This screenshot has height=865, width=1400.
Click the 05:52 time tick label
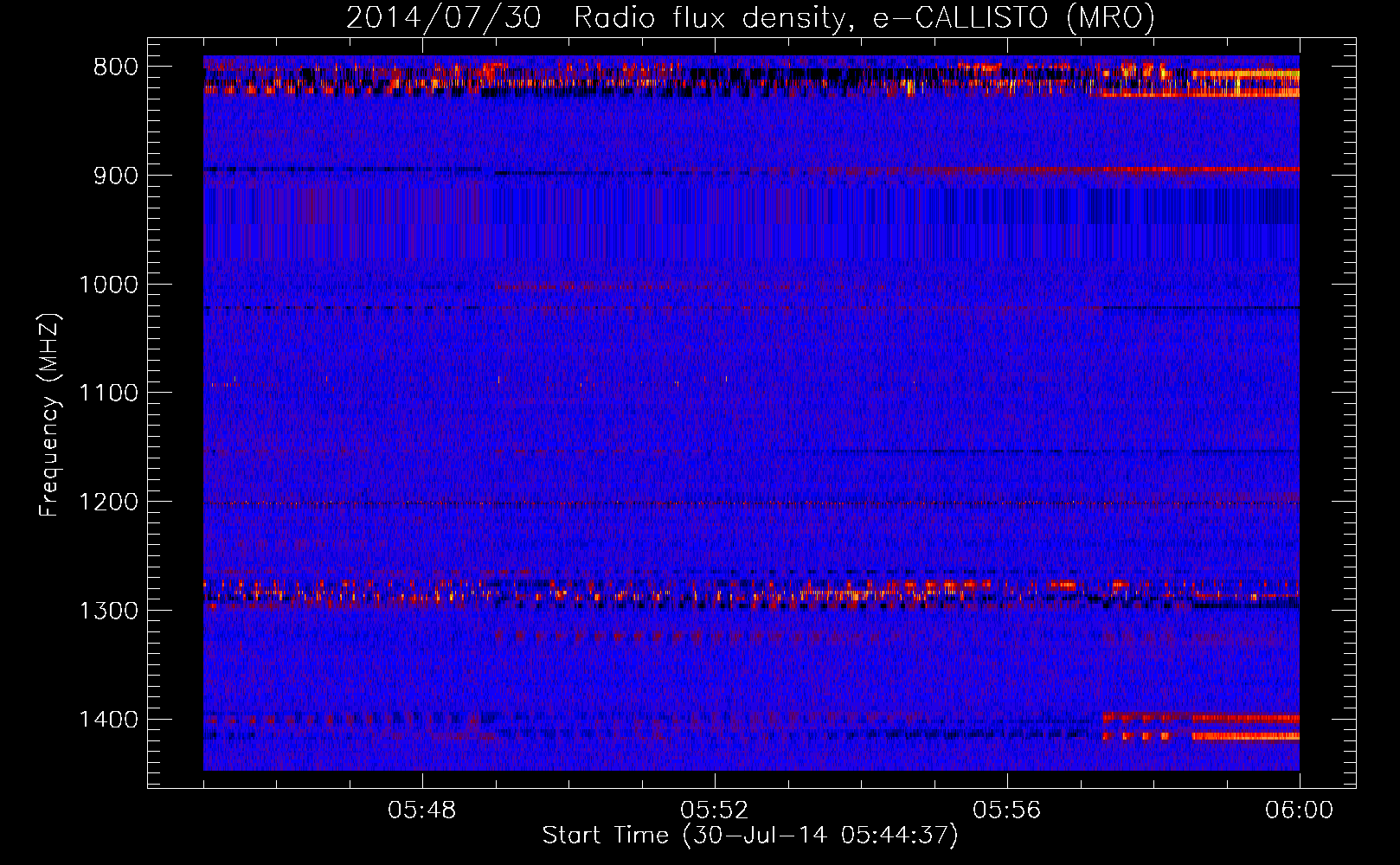click(714, 811)
